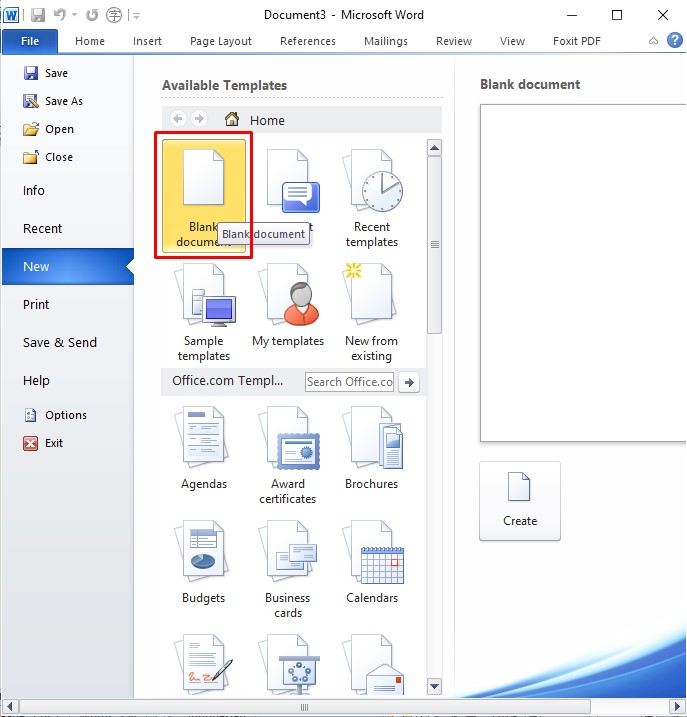Open the References tab

(x=308, y=41)
